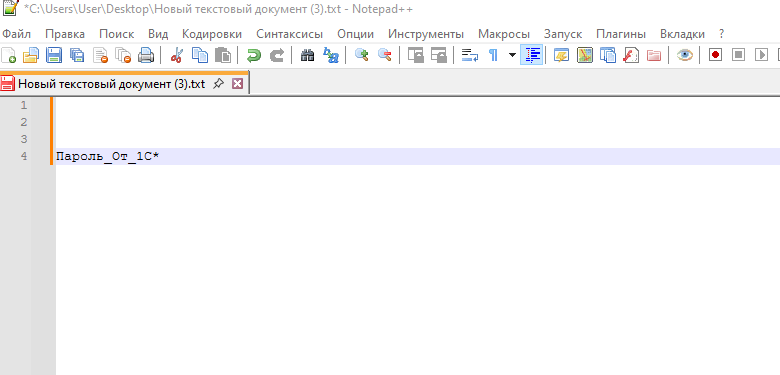Open the Function List panel icon
The width and height of the screenshot is (780, 375).
coord(631,55)
